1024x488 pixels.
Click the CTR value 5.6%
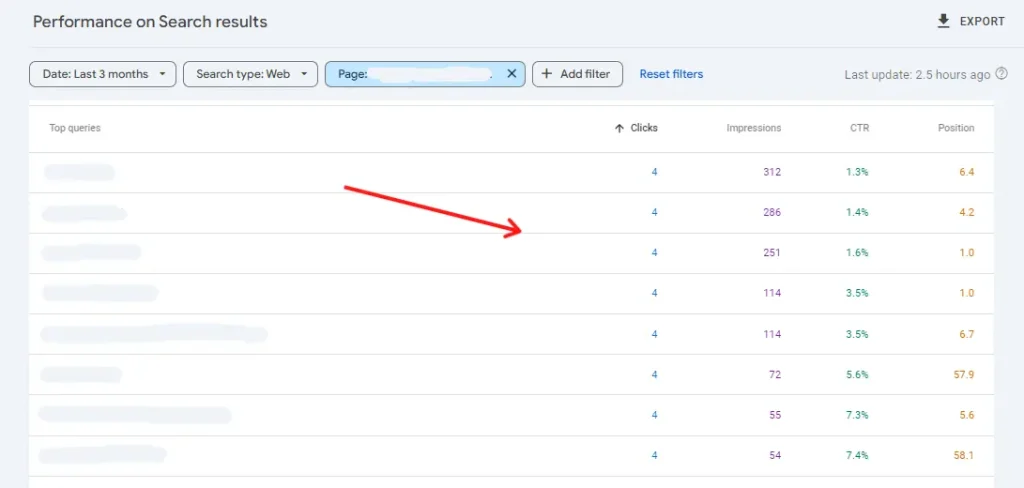[859, 374]
